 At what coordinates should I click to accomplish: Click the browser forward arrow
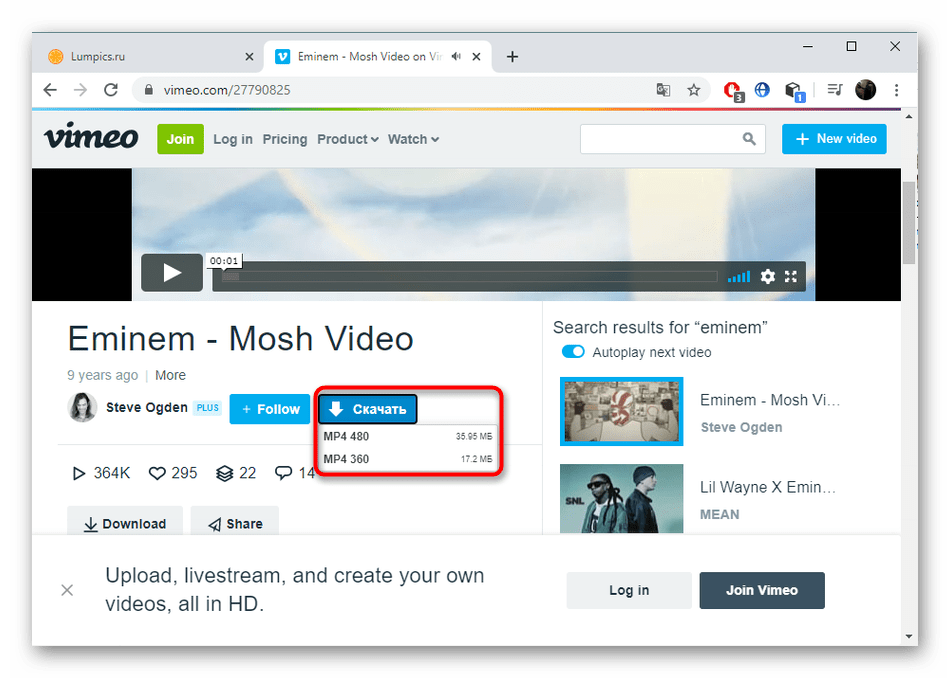click(x=80, y=90)
